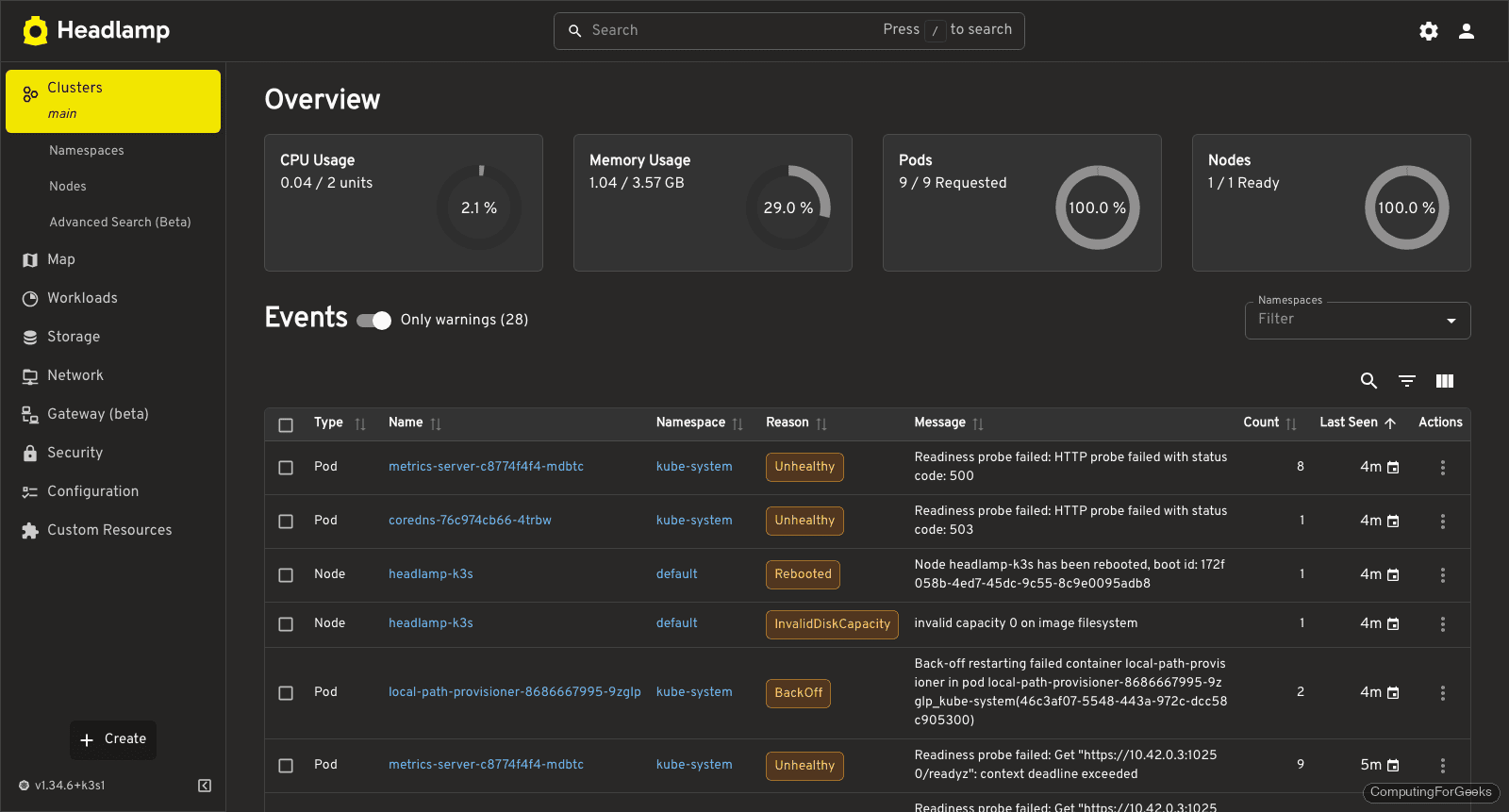Check the Rebooted node event checkbox
Viewport: 1509px width, 812px height.
click(286, 575)
